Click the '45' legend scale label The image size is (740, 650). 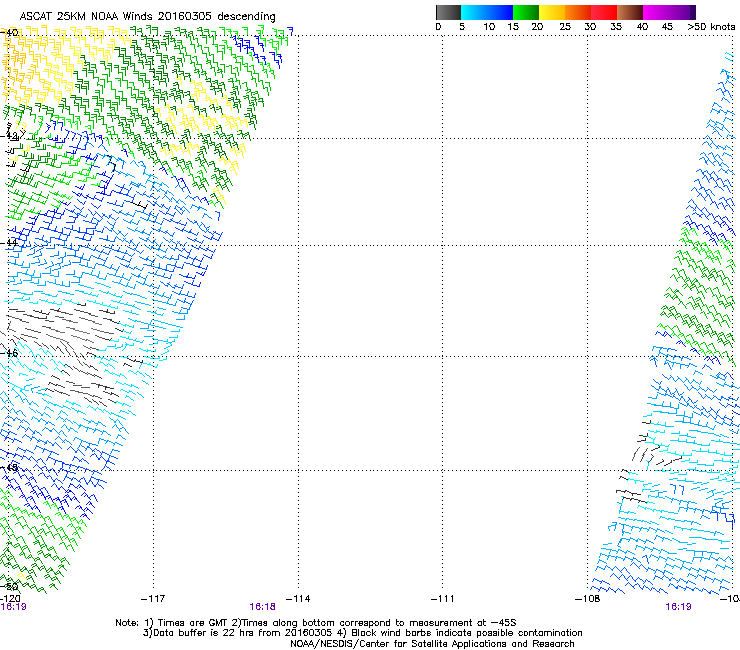667,27
